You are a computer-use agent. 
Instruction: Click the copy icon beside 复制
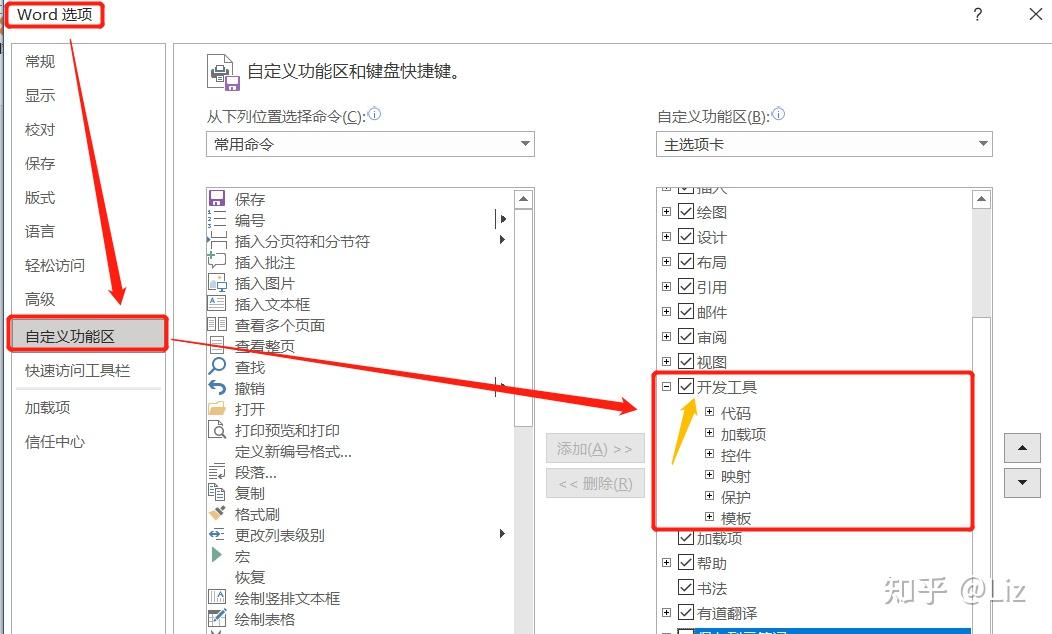[217, 492]
